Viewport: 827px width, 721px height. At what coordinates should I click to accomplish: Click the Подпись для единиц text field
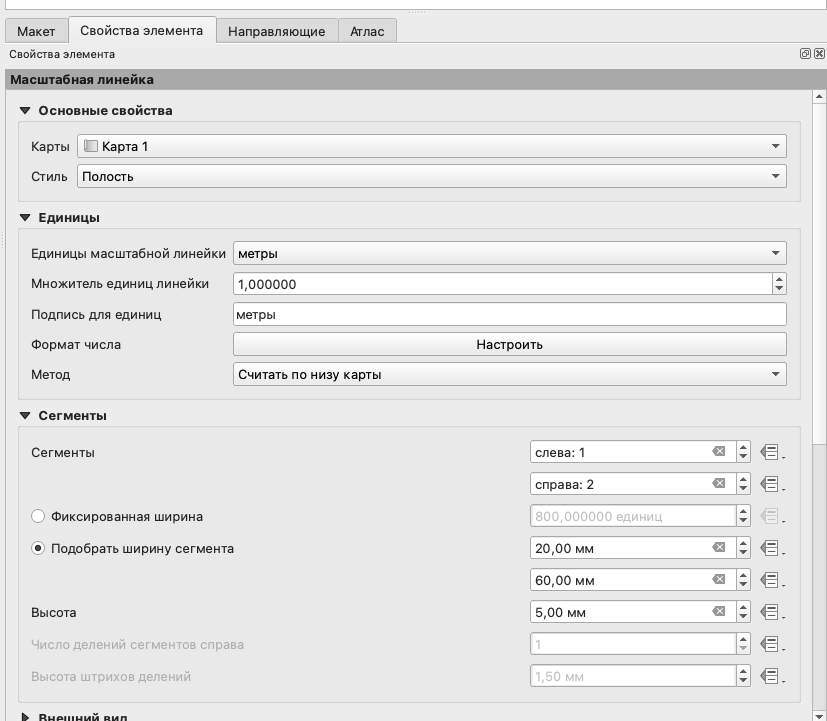coord(509,314)
